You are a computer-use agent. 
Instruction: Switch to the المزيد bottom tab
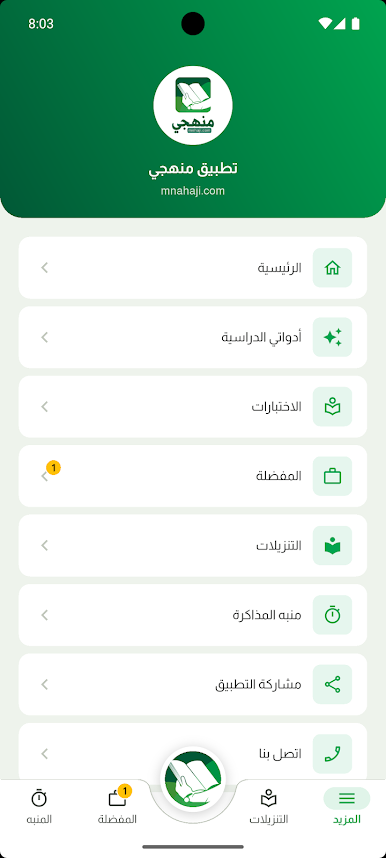pos(347,807)
